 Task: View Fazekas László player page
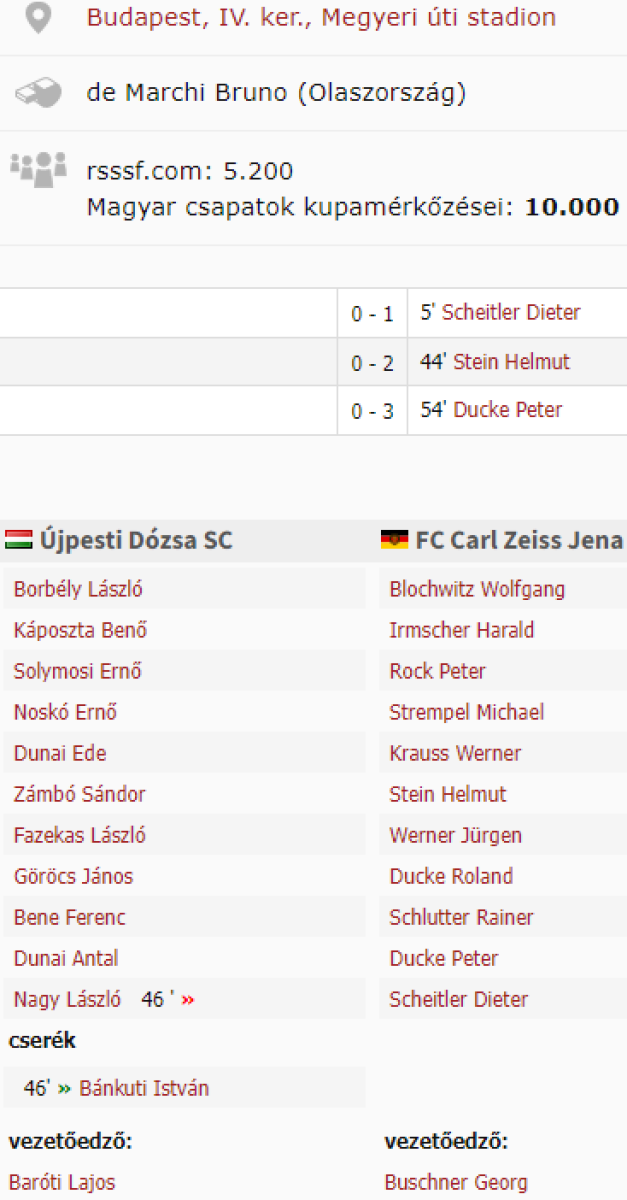click(80, 835)
